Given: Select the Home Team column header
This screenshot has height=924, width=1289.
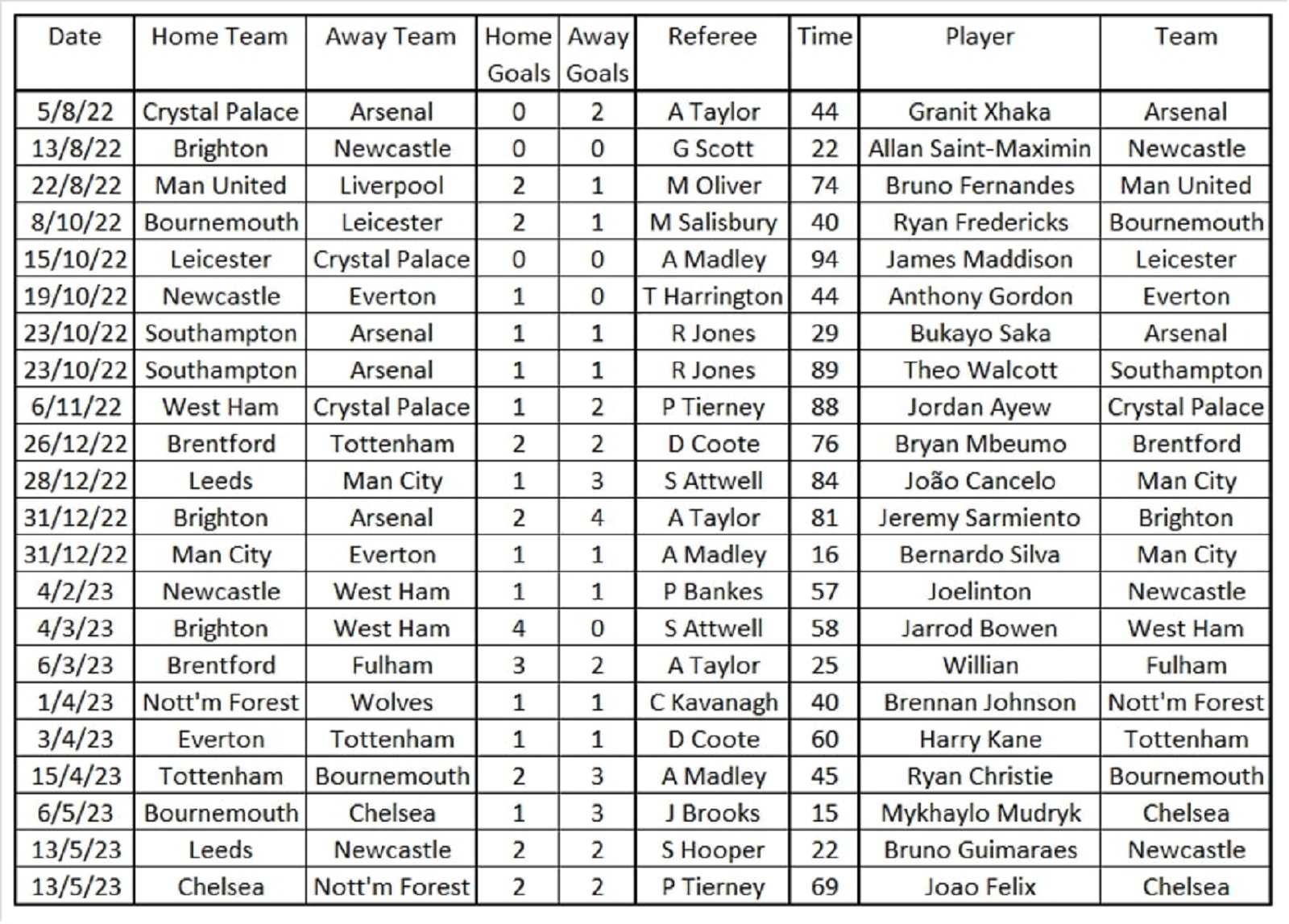Looking at the screenshot, I should click(220, 52).
